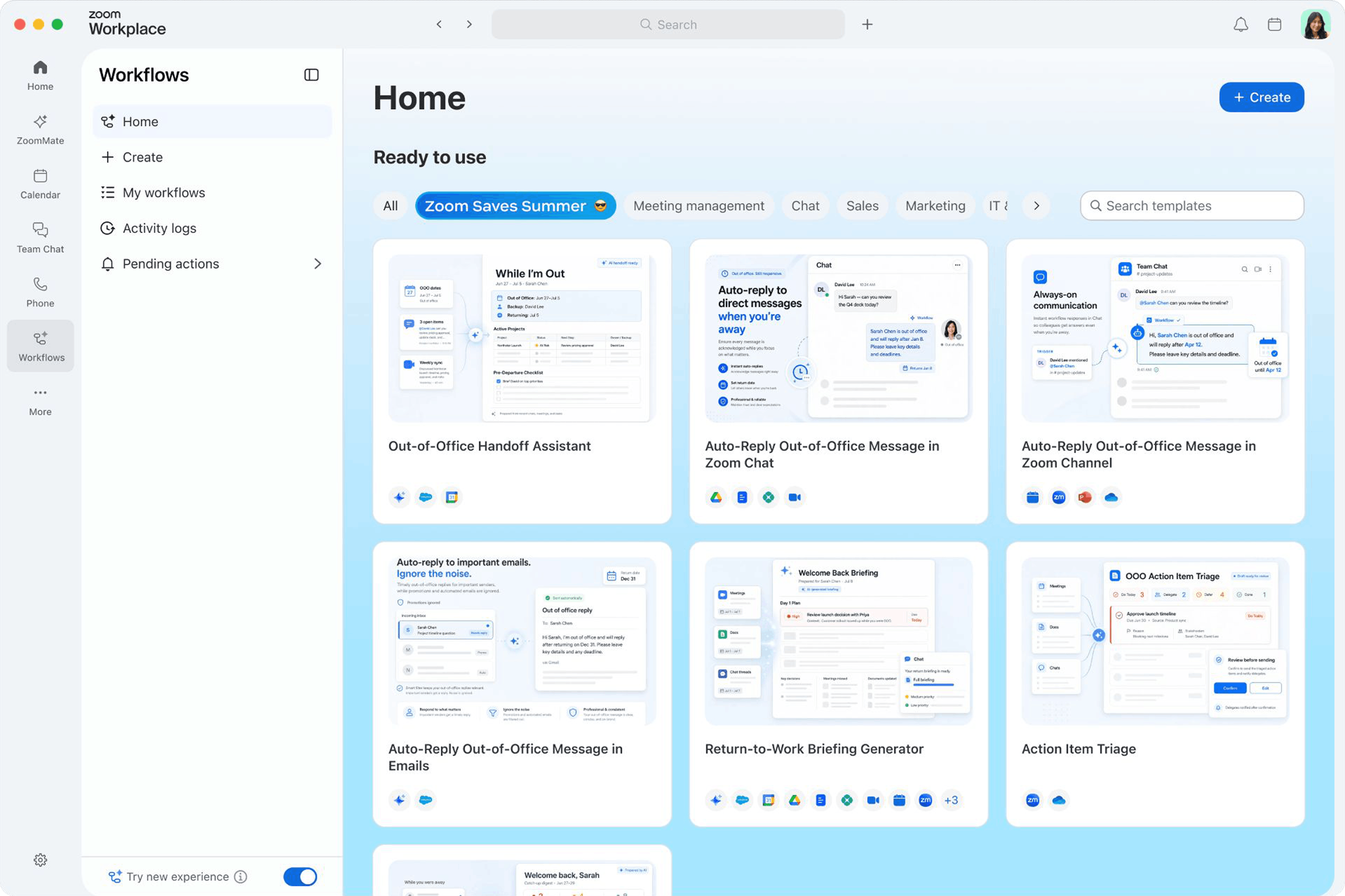1345x896 pixels.
Task: Open the calendar icon in the title bar
Action: pos(1274,25)
